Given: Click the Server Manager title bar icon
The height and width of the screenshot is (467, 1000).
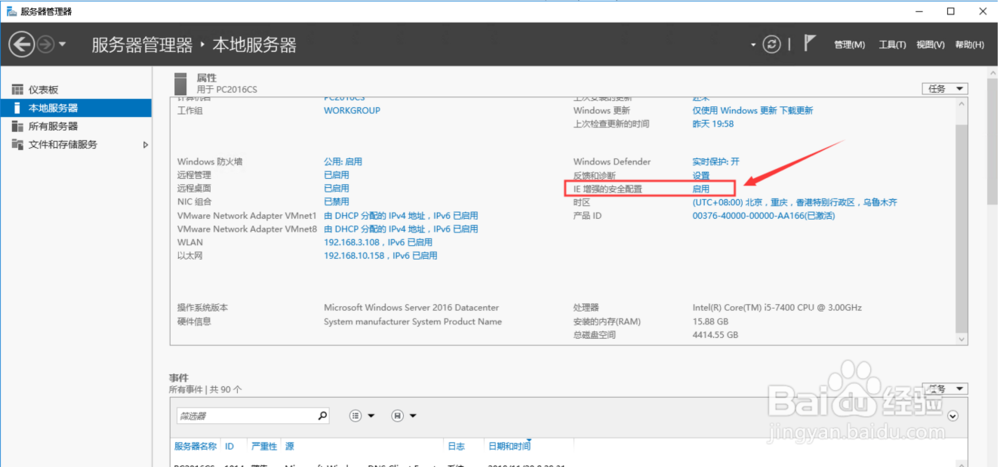Looking at the screenshot, I should click(11, 11).
